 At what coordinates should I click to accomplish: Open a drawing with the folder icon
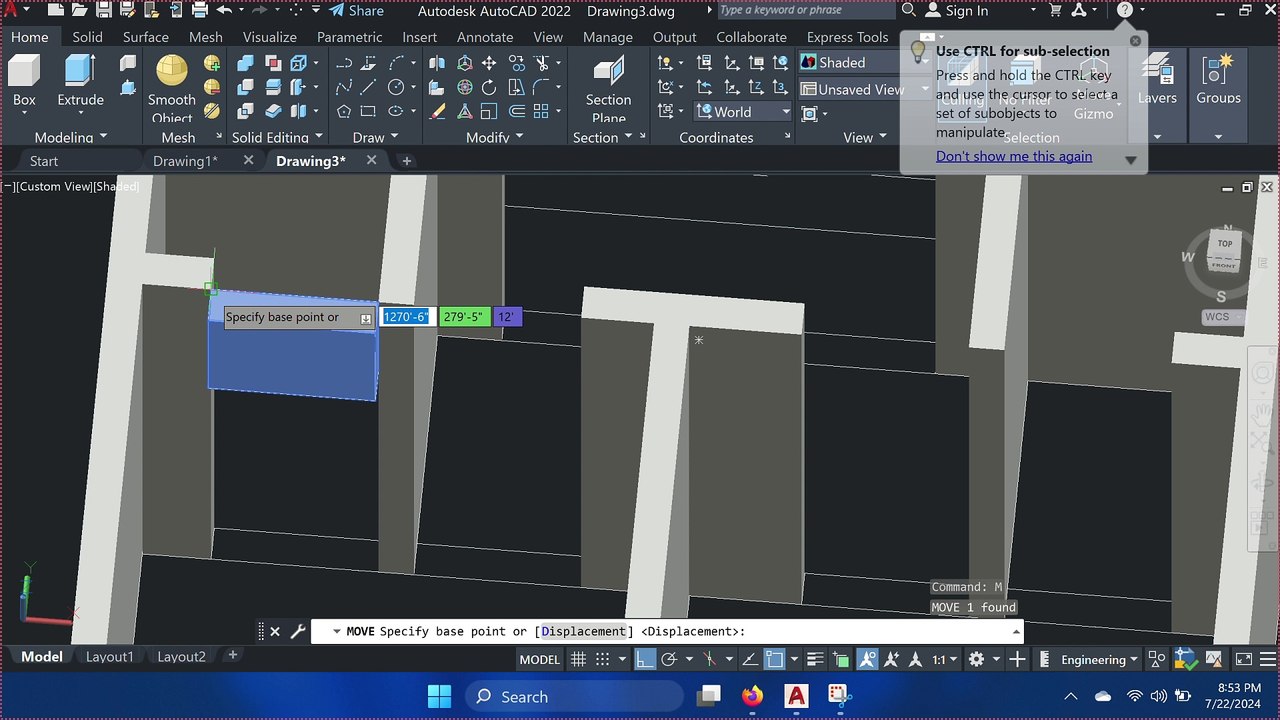click(79, 11)
